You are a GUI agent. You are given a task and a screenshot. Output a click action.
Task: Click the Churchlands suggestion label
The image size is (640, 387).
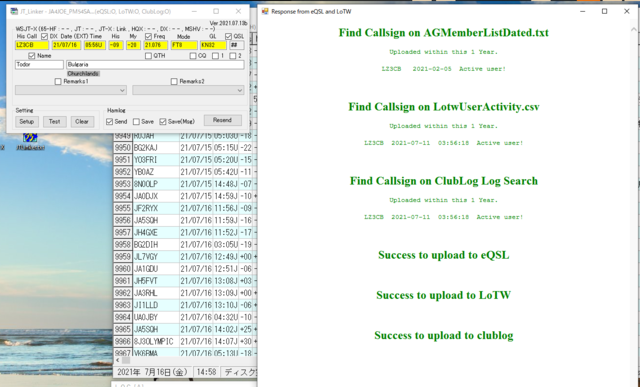point(83,73)
